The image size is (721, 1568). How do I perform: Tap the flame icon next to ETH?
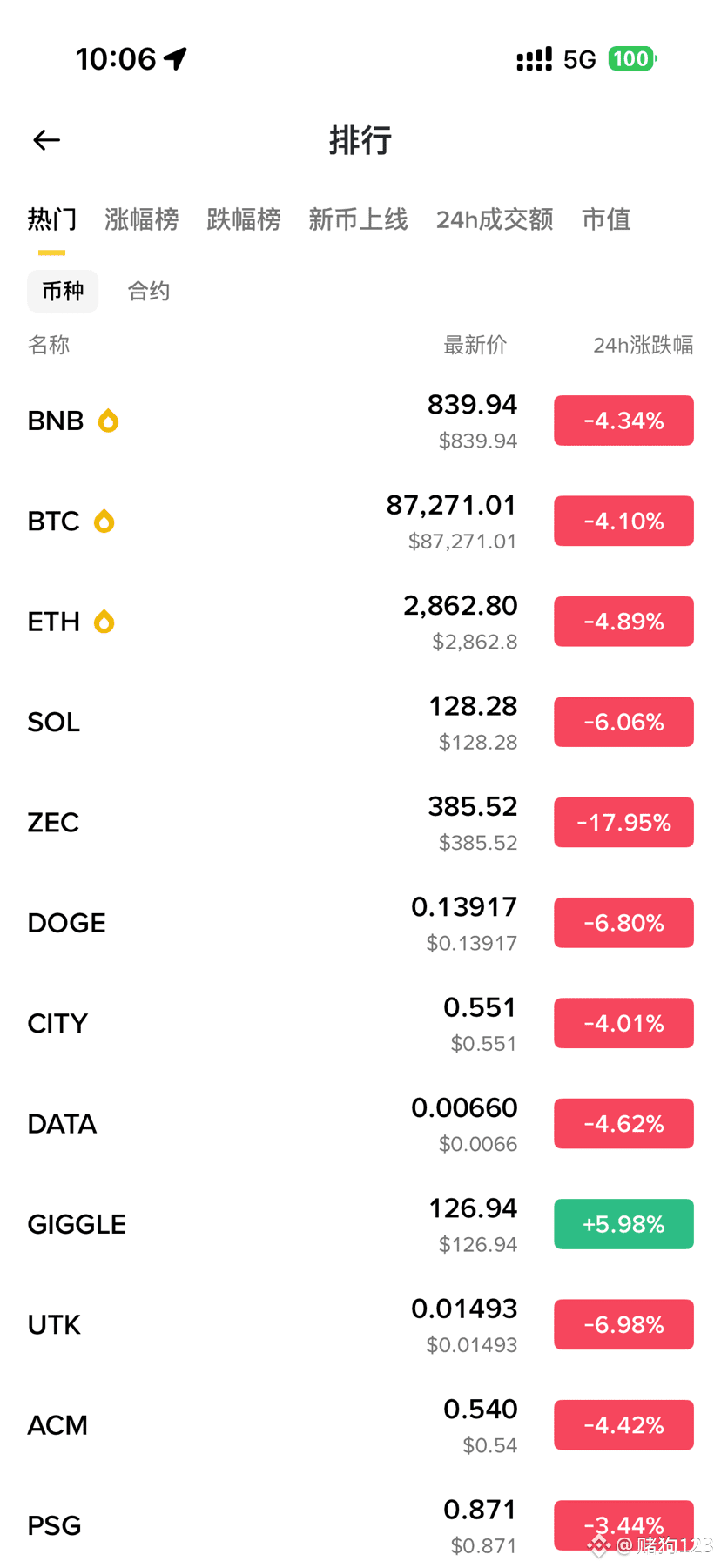pos(104,622)
